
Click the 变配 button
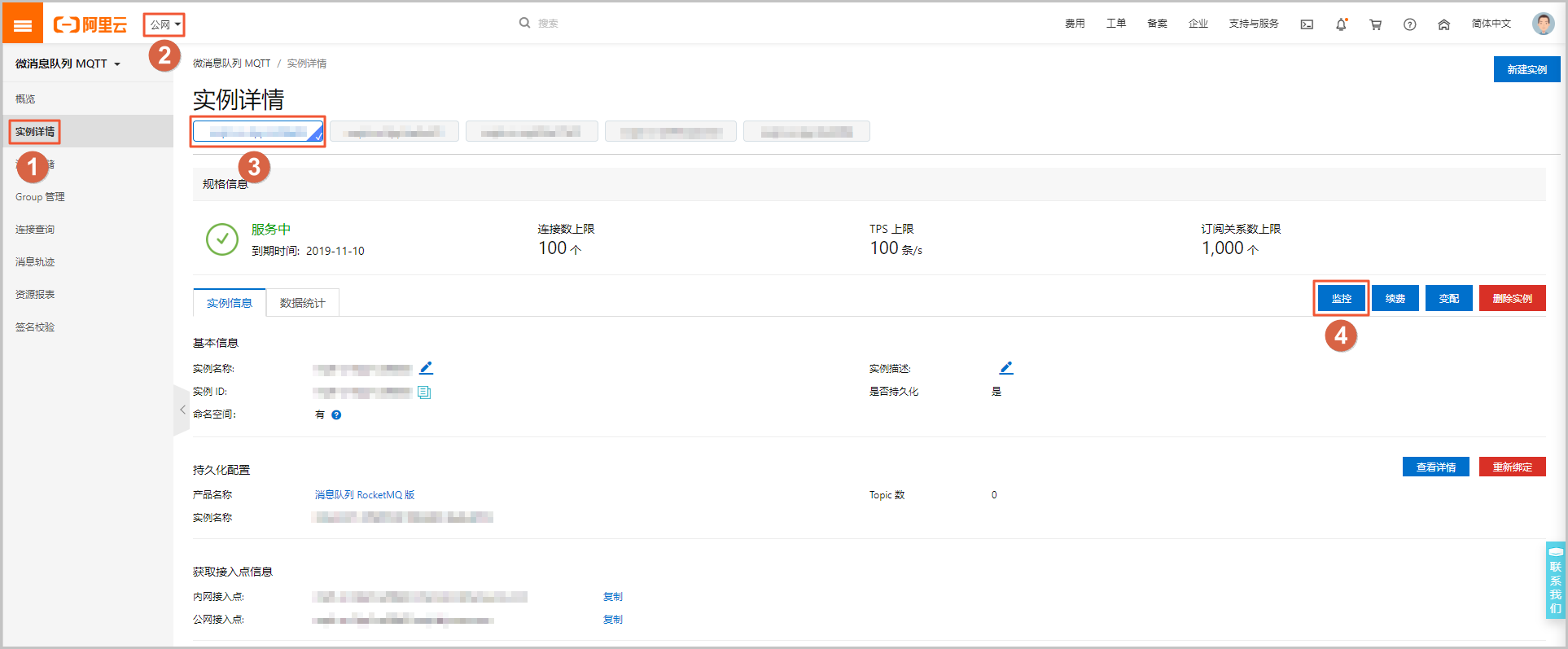click(x=1449, y=298)
